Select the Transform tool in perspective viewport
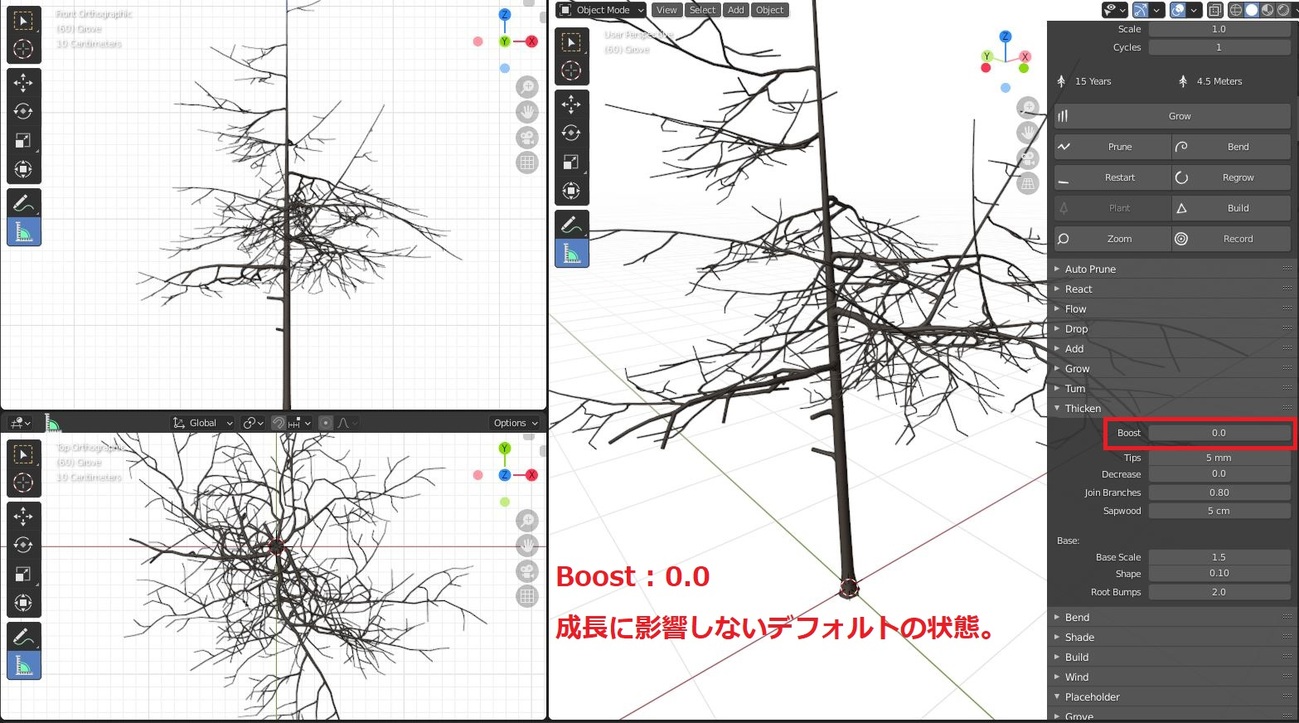The height and width of the screenshot is (723, 1299). (571, 191)
